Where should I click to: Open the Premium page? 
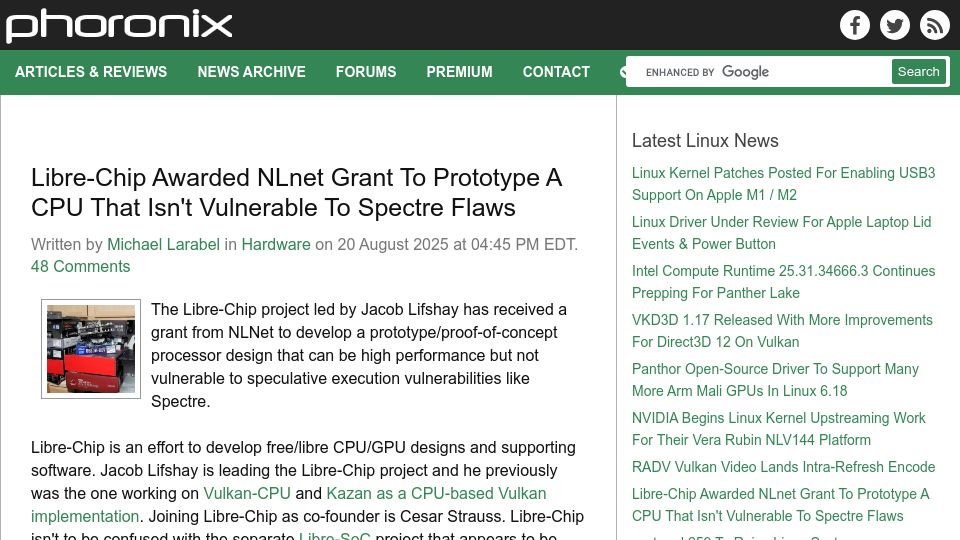tap(459, 72)
